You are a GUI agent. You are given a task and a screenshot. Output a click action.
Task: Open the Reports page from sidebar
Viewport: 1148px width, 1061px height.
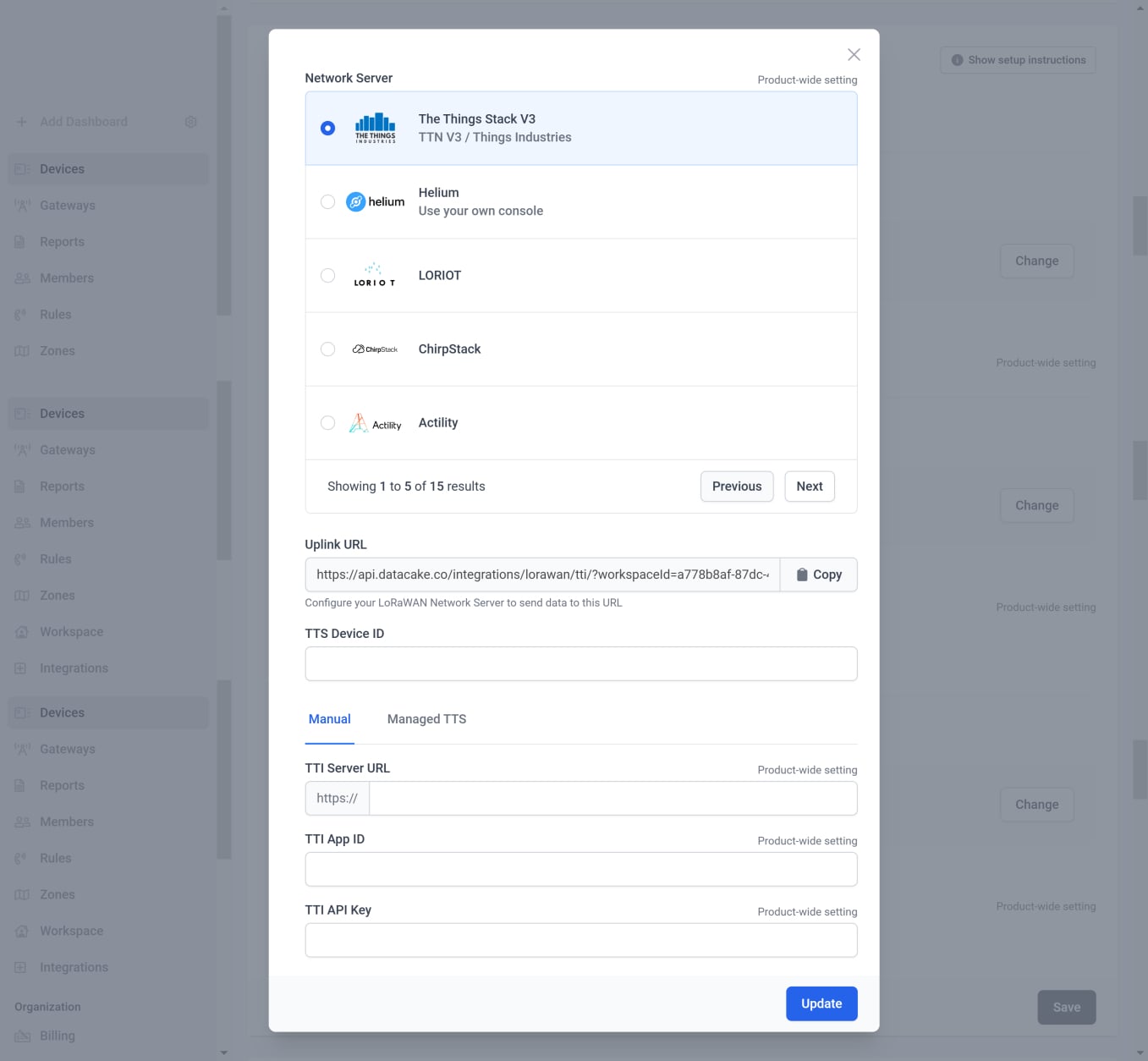[61, 241]
